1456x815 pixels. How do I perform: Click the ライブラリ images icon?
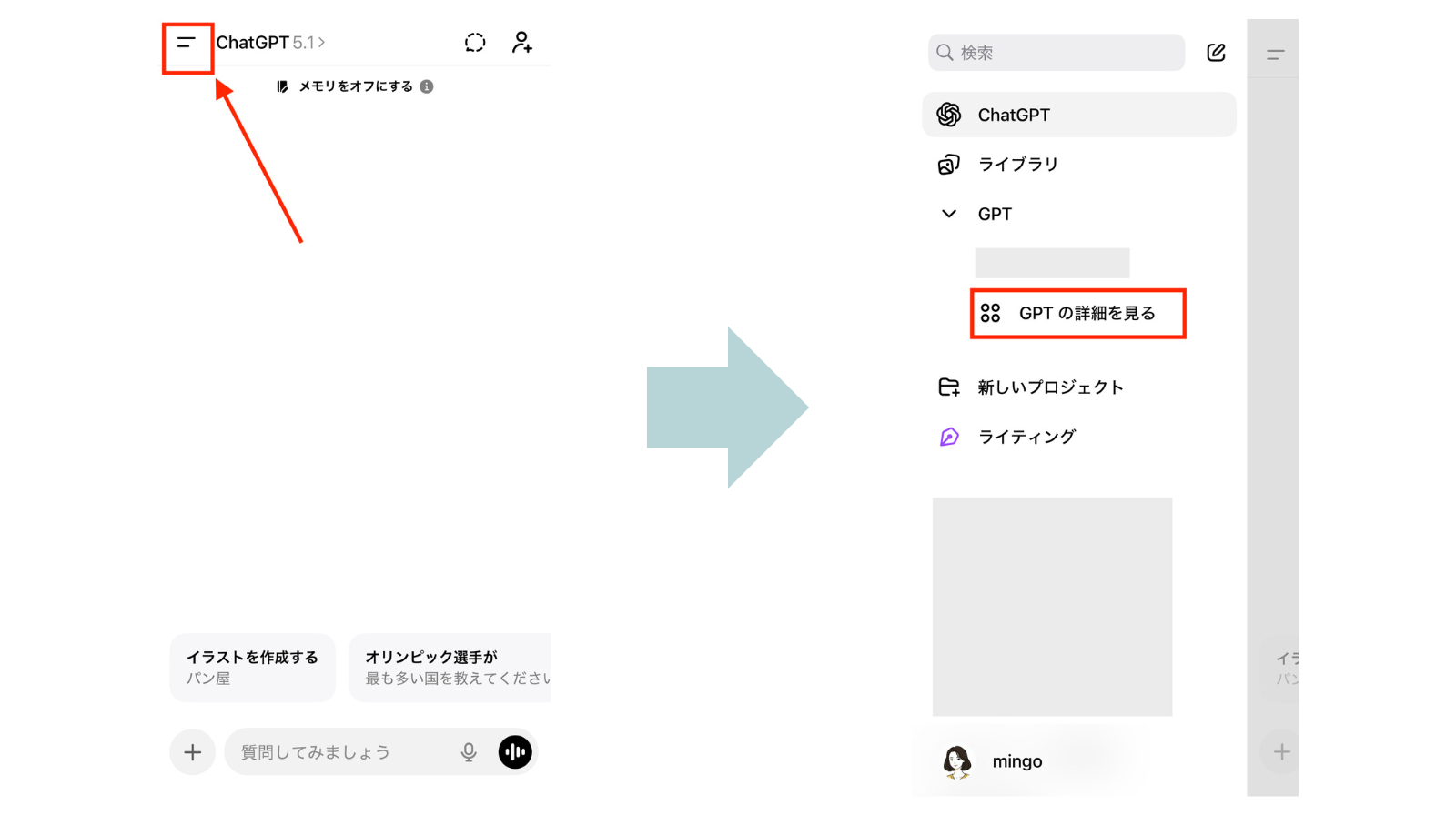click(x=949, y=165)
